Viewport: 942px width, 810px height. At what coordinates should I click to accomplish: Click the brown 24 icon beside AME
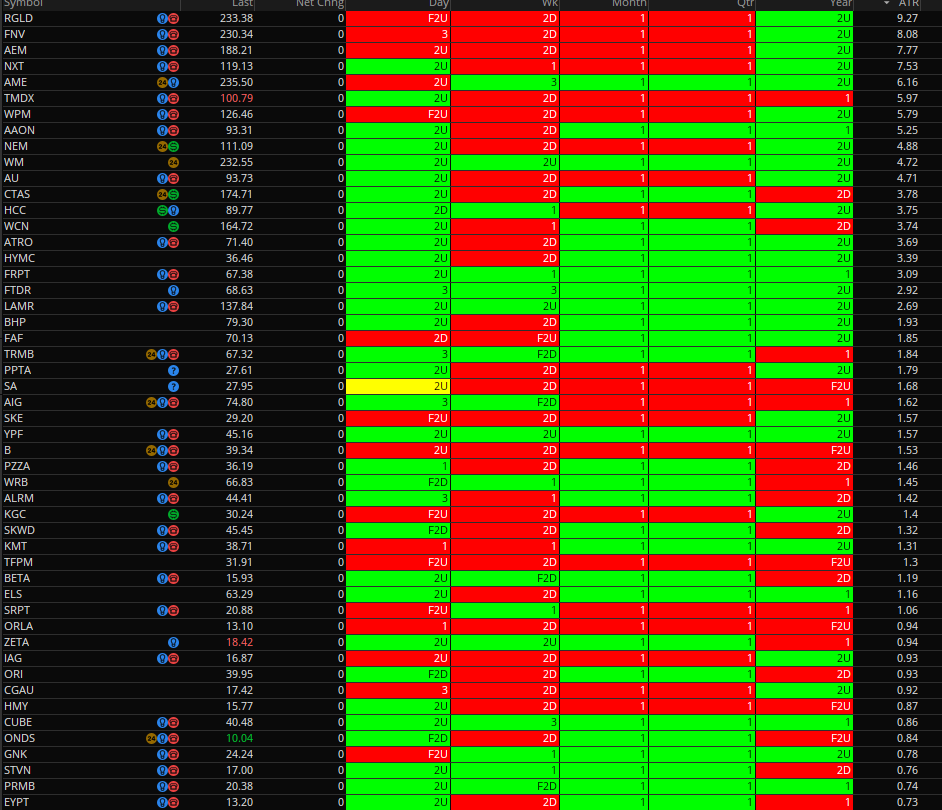[x=162, y=82]
